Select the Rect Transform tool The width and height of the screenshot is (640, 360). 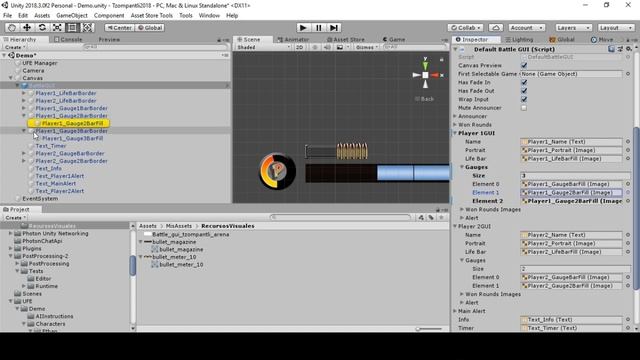pos(72,27)
